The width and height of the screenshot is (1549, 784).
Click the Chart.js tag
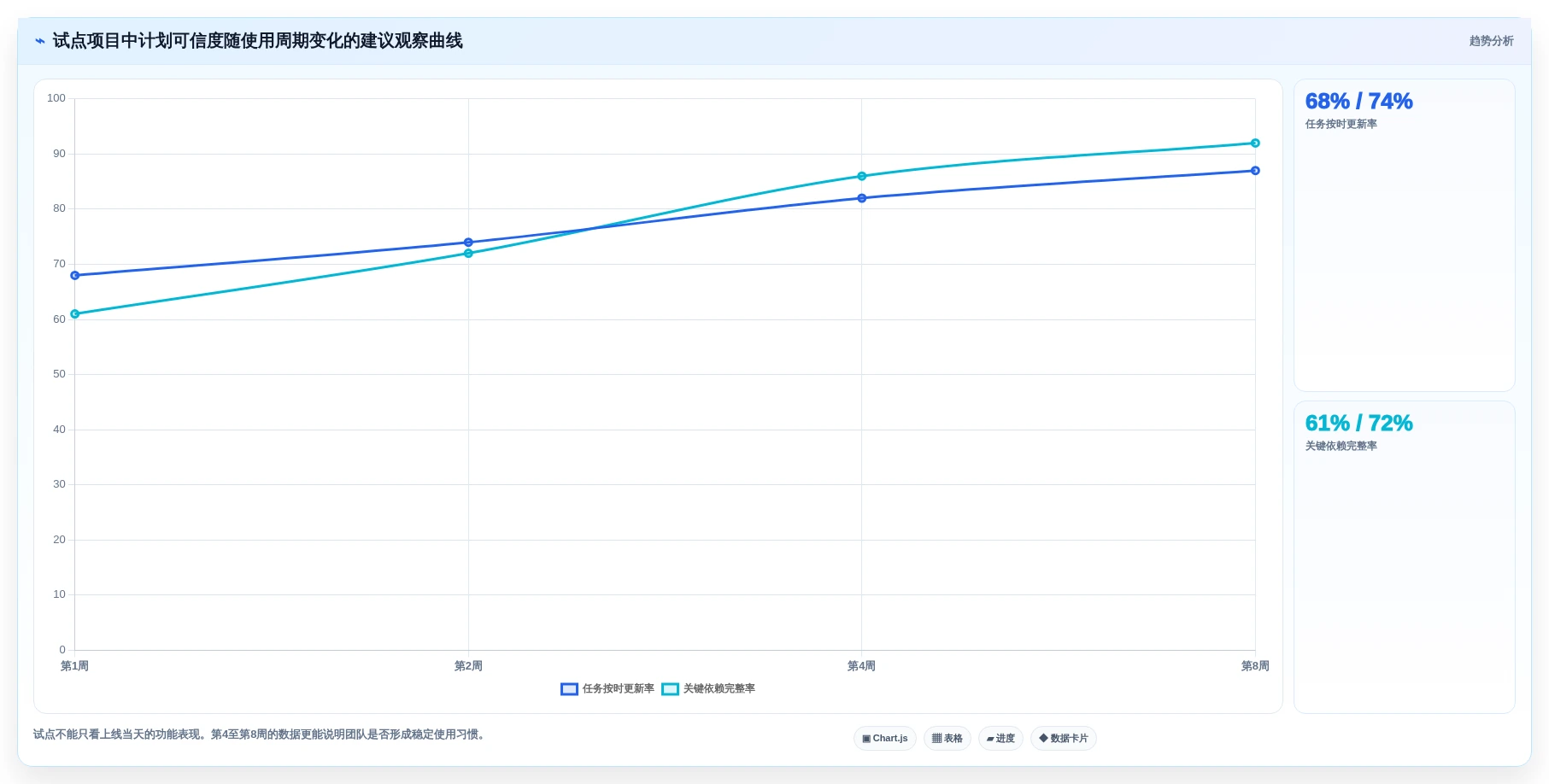(885, 739)
